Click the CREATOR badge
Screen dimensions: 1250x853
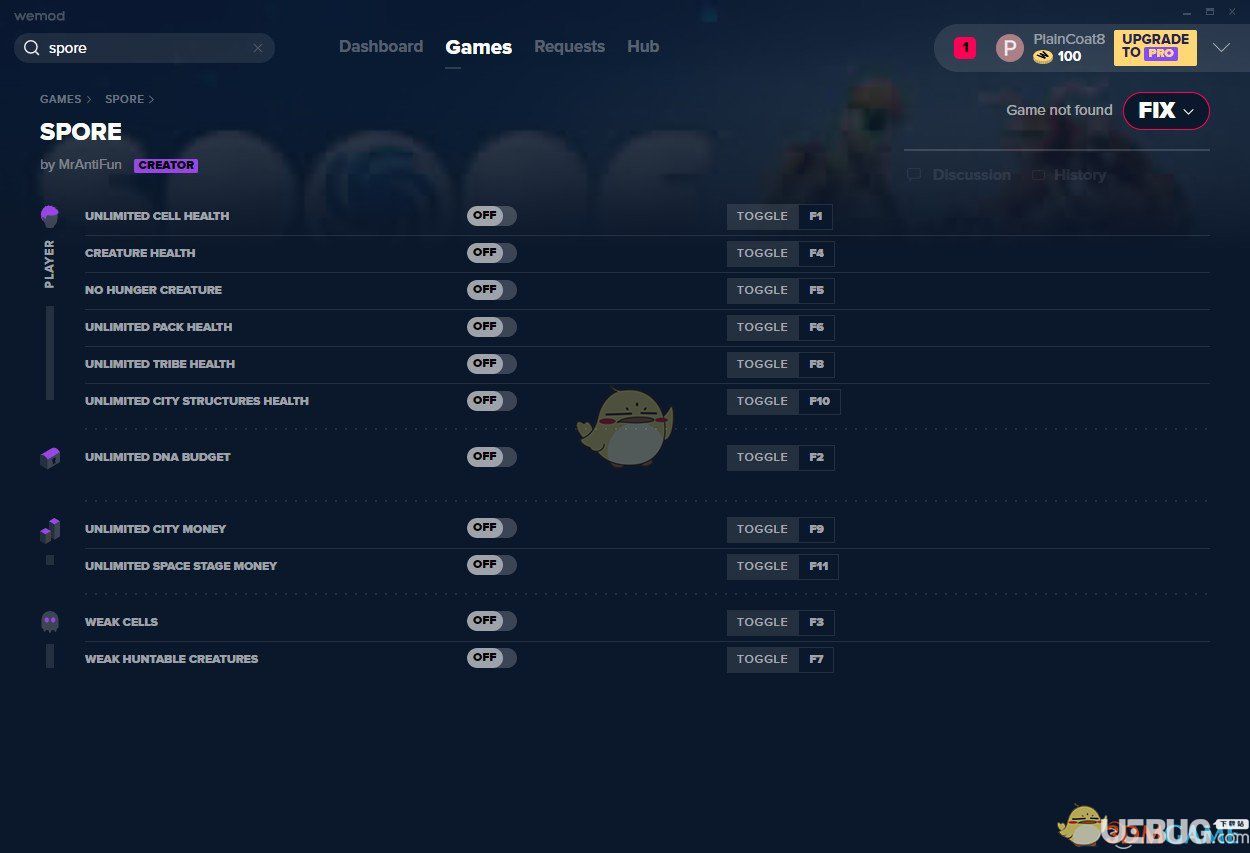tap(166, 165)
